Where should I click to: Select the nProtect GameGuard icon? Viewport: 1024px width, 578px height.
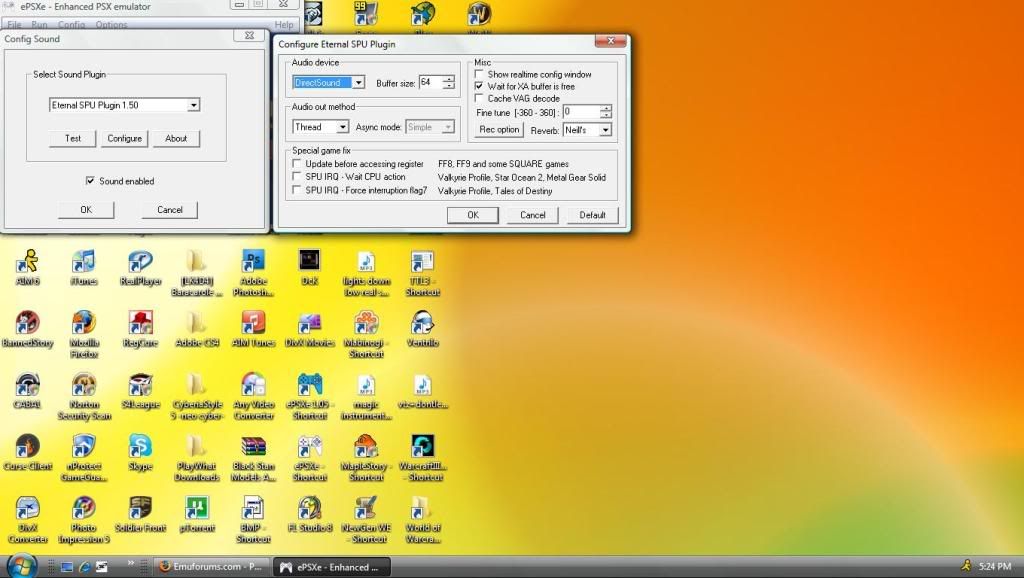tap(84, 457)
